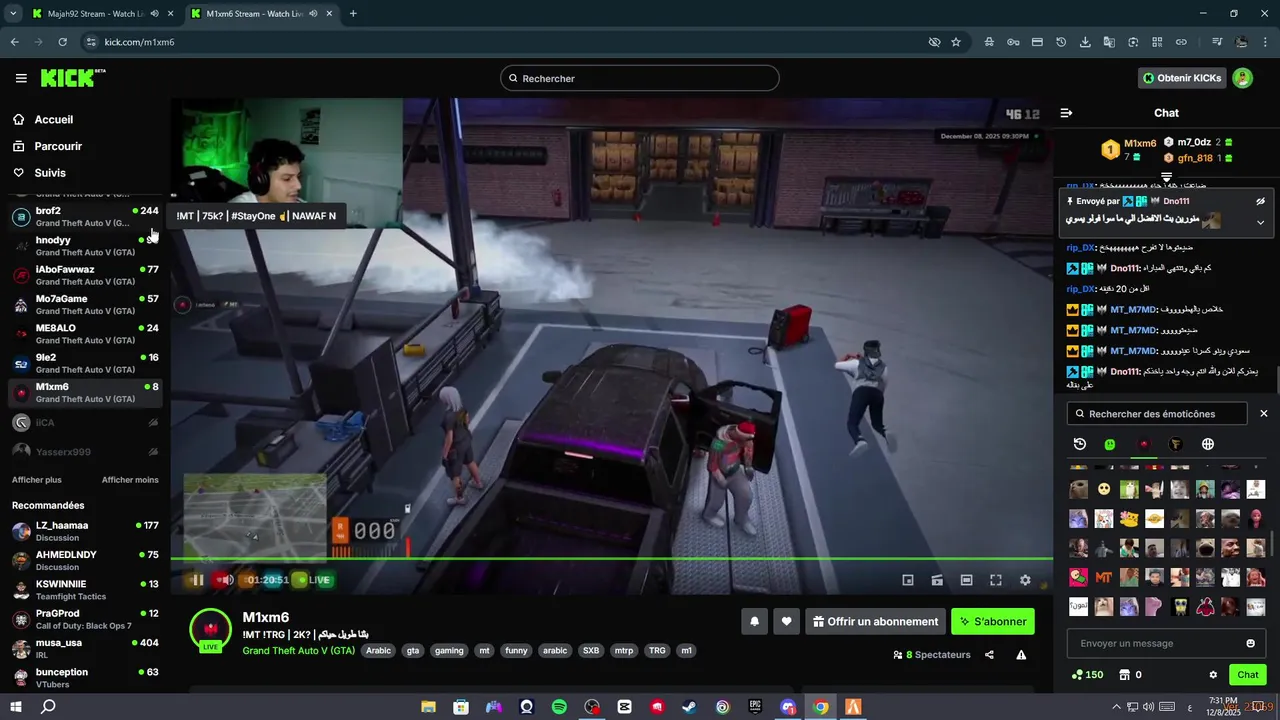Click the Chat send button

(1248, 675)
